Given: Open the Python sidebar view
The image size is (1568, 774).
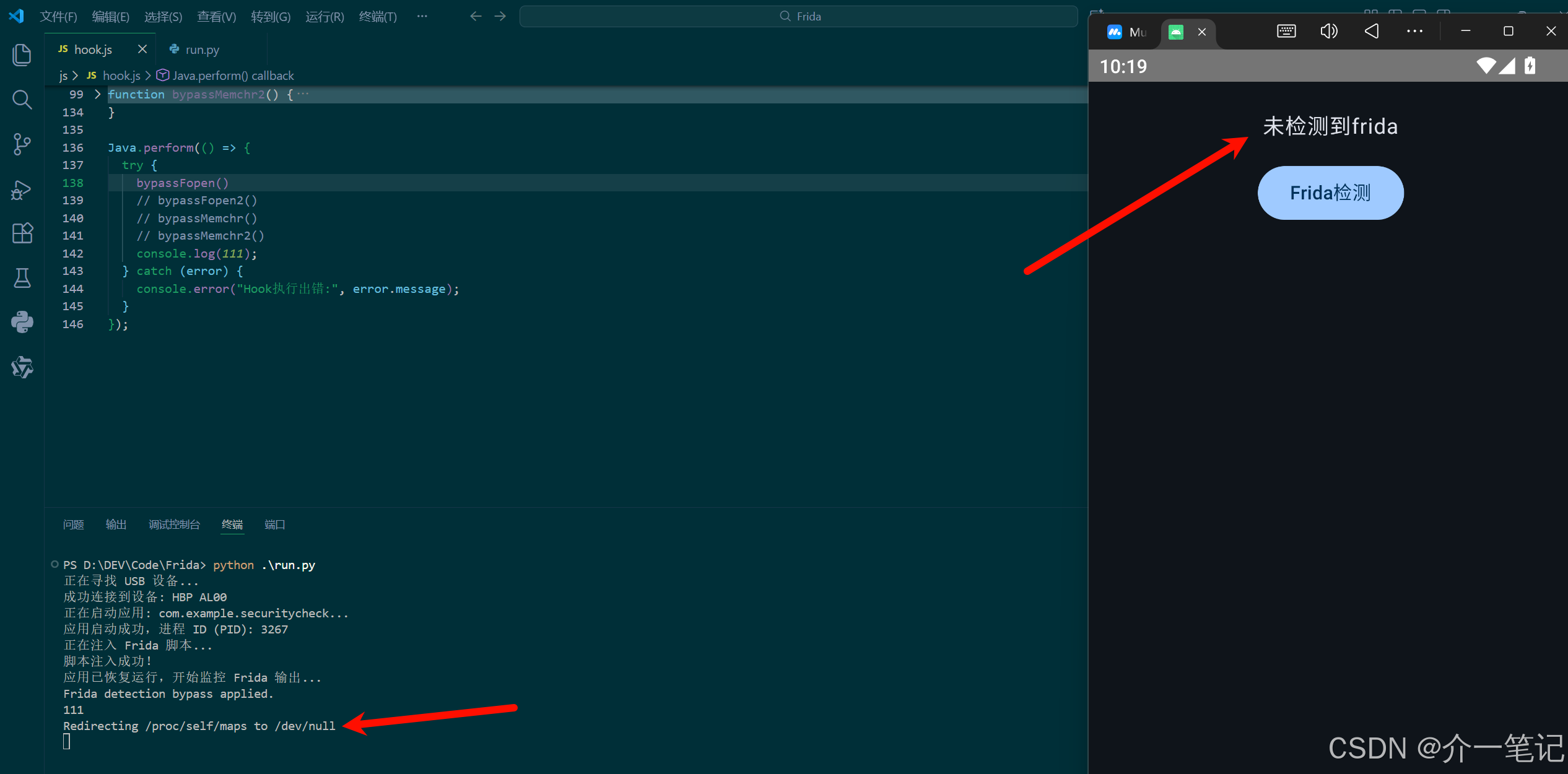Looking at the screenshot, I should click(22, 322).
